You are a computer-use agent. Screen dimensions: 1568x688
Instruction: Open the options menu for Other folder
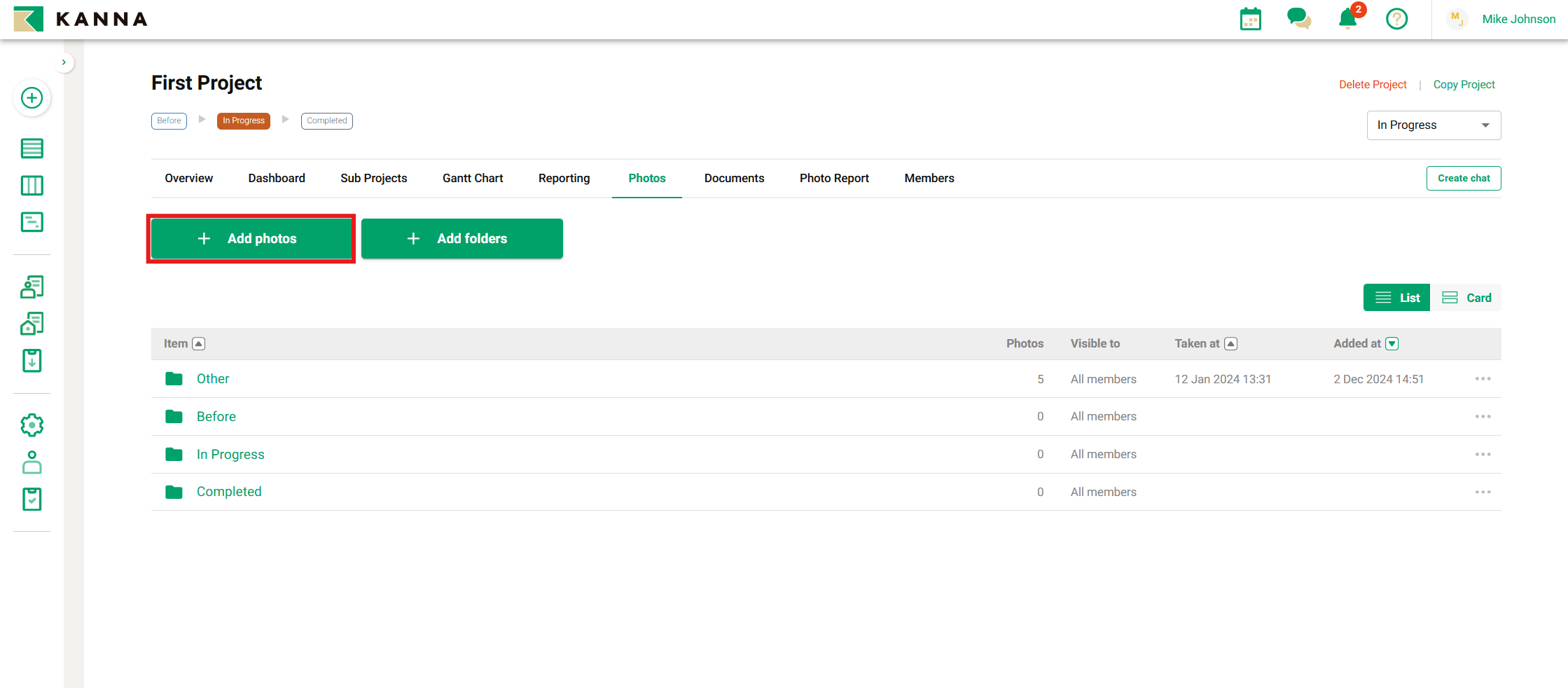[x=1483, y=379]
